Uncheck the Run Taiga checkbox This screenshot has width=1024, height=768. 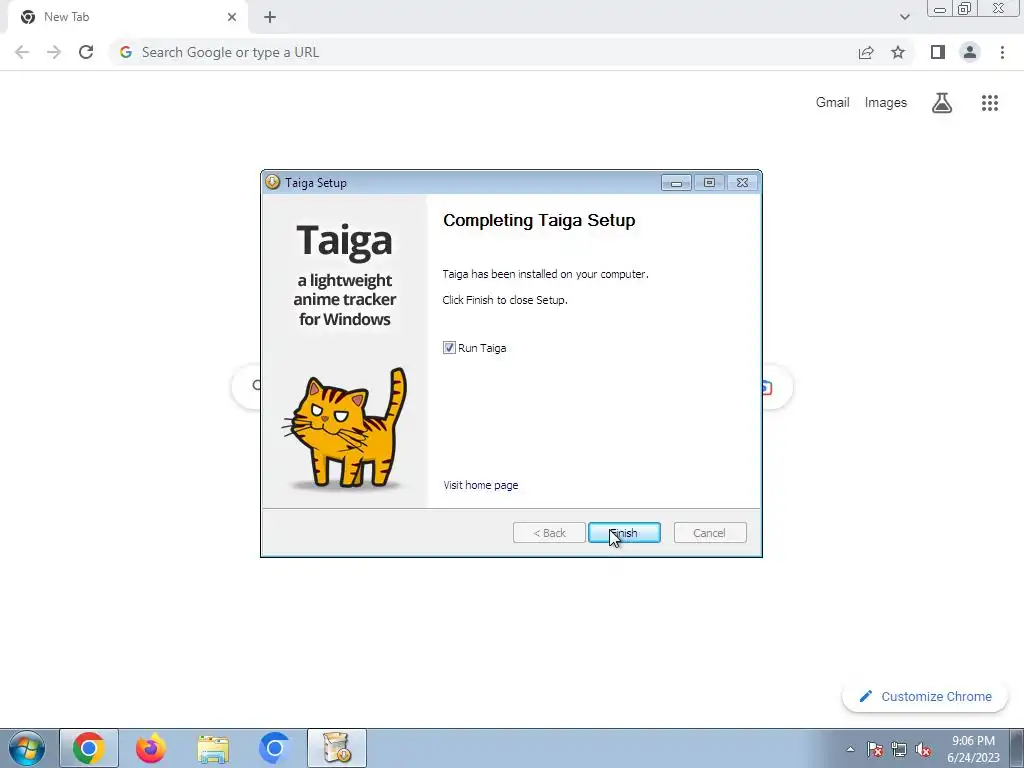pos(449,347)
